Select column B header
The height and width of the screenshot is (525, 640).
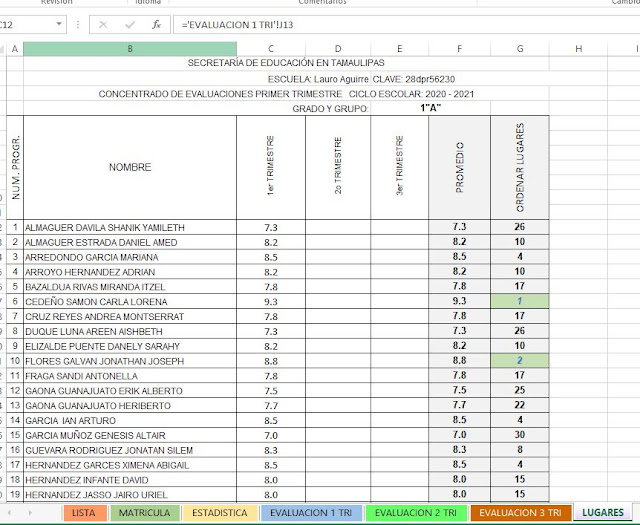pos(130,49)
